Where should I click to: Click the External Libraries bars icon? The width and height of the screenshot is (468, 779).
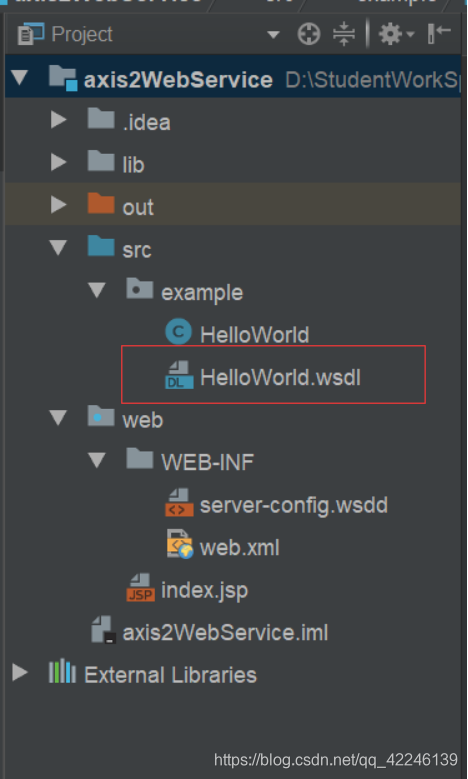click(62, 673)
